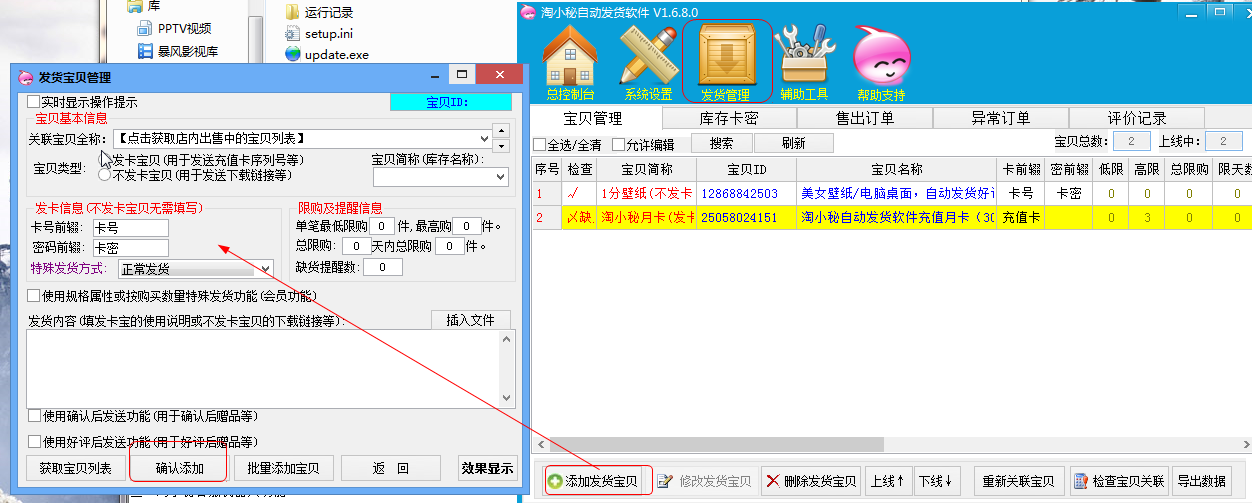Select table row 淘小秘月卡
The height and width of the screenshot is (503, 1252).
(890, 217)
